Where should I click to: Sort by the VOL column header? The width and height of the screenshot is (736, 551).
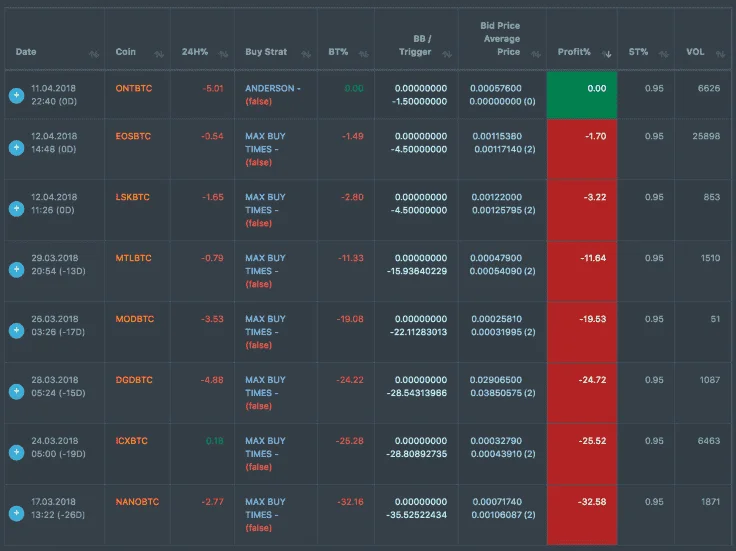click(695, 52)
